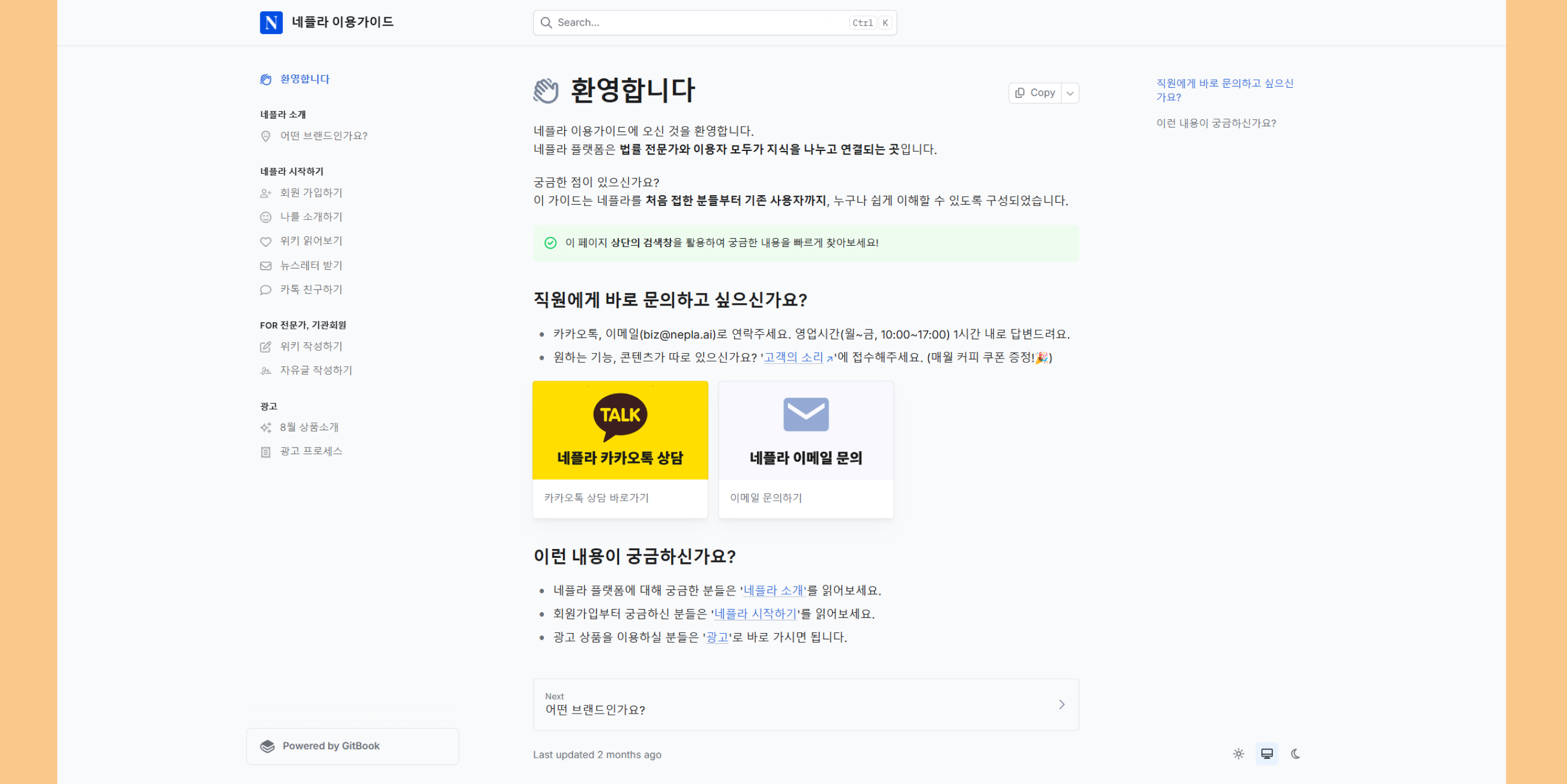
Task: Select the system theme monitor toggle
Action: click(x=1267, y=754)
